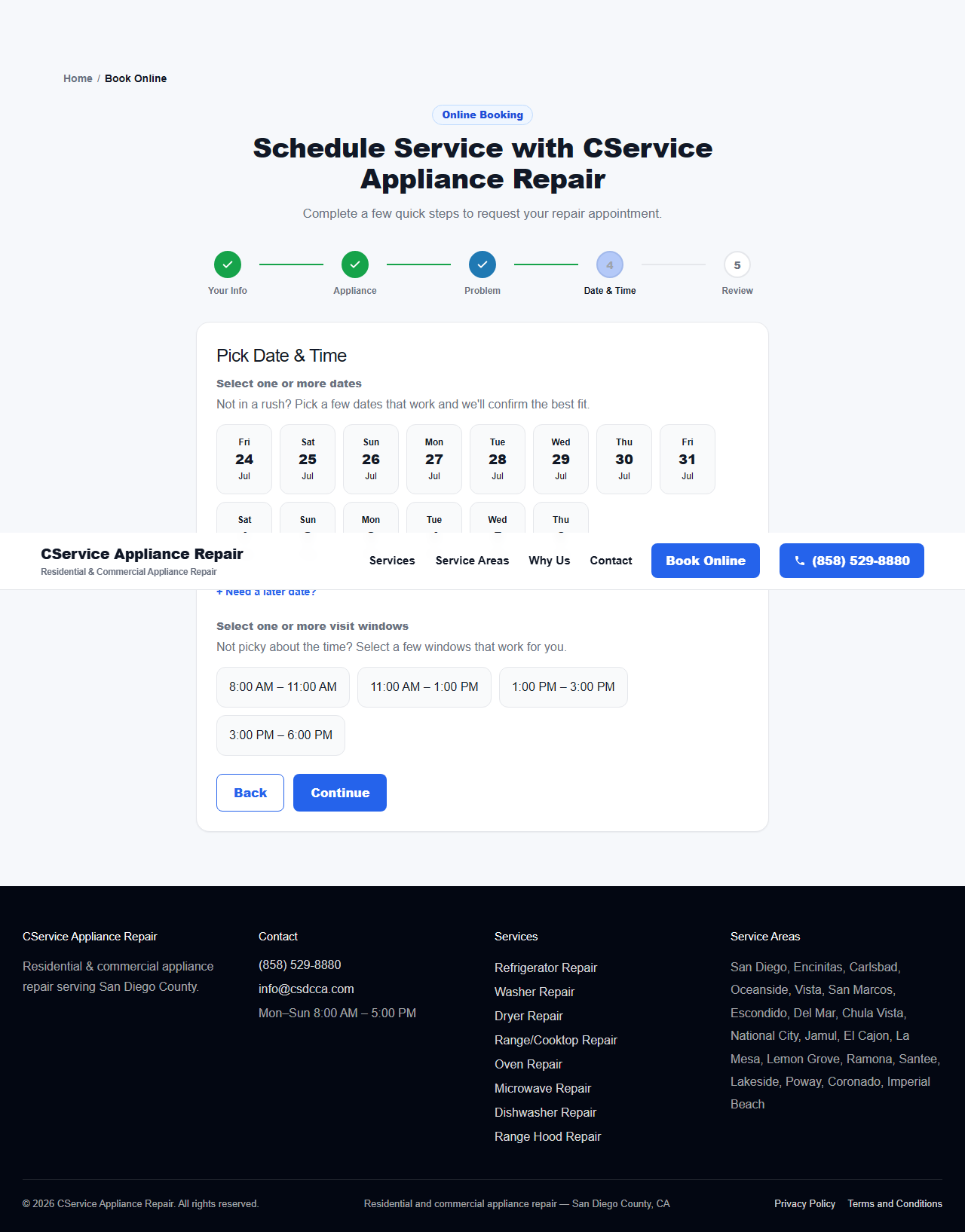The image size is (965, 1232).
Task: Open the Terms and Conditions link
Action: (x=895, y=1203)
